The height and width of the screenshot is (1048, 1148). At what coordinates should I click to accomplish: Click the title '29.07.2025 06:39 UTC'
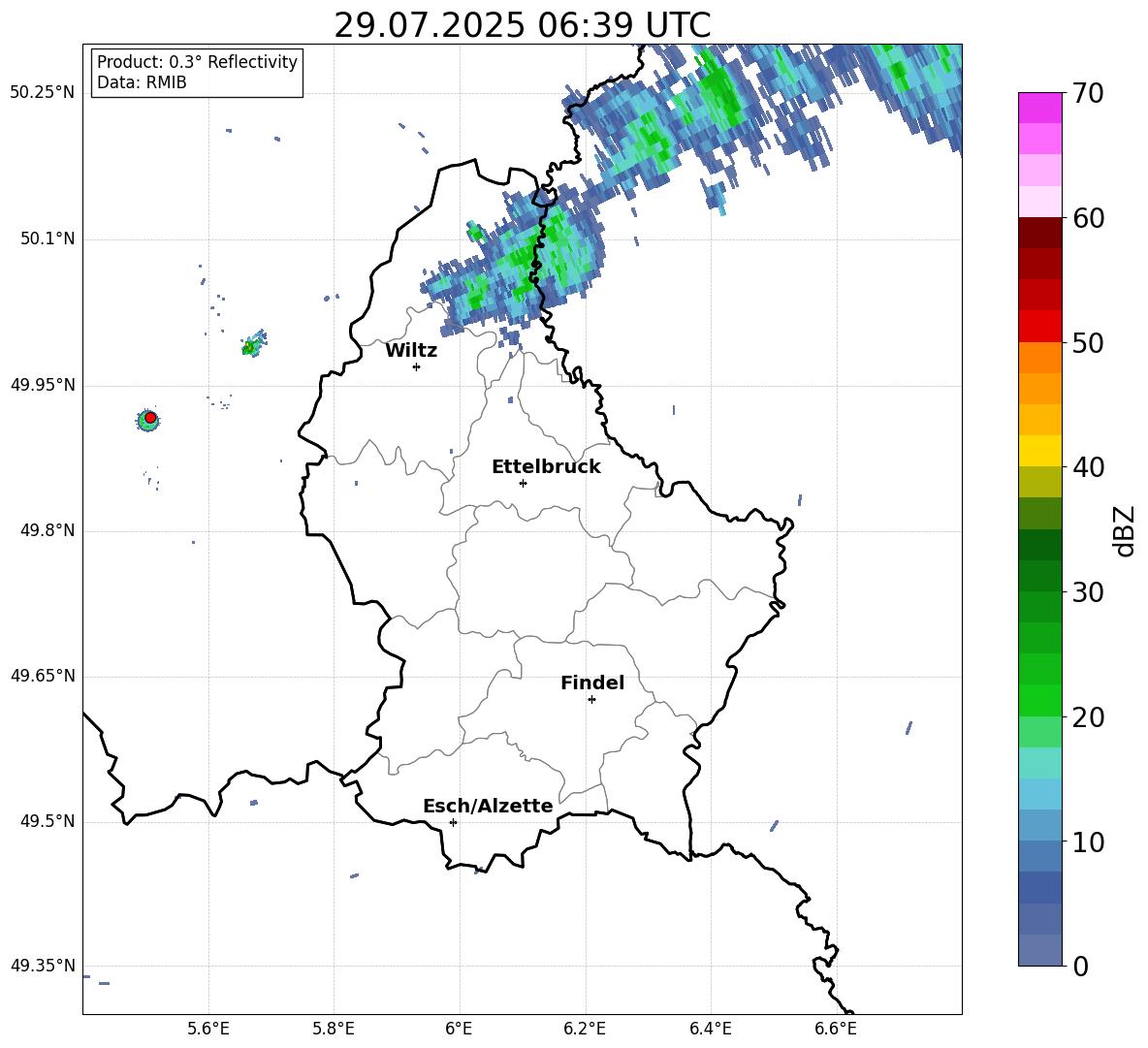[522, 25]
